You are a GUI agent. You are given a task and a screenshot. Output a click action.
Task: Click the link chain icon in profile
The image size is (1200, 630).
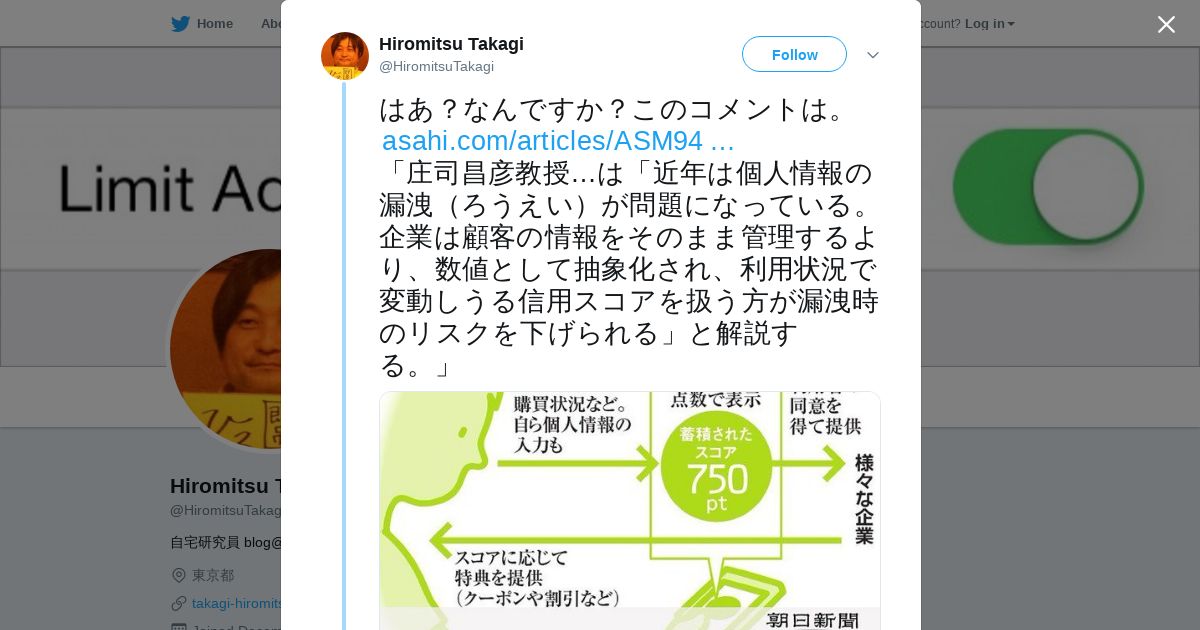click(179, 603)
